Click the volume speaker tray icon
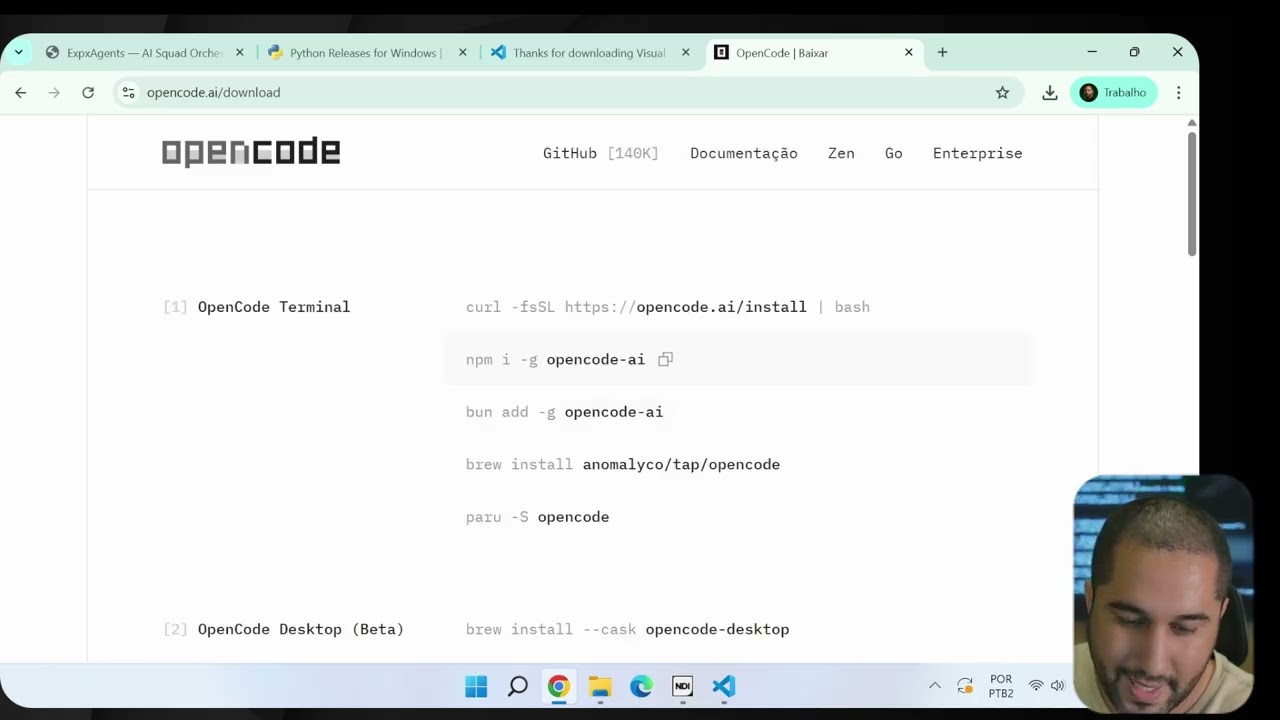 (1057, 686)
